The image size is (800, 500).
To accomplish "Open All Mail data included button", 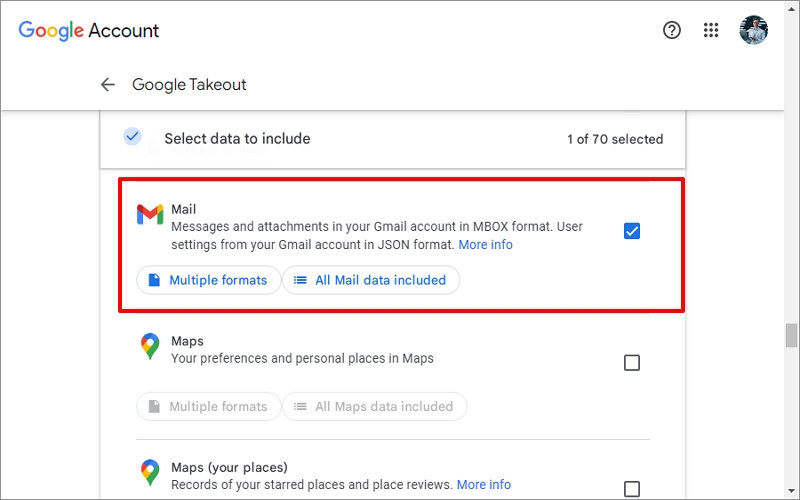I will (371, 280).
